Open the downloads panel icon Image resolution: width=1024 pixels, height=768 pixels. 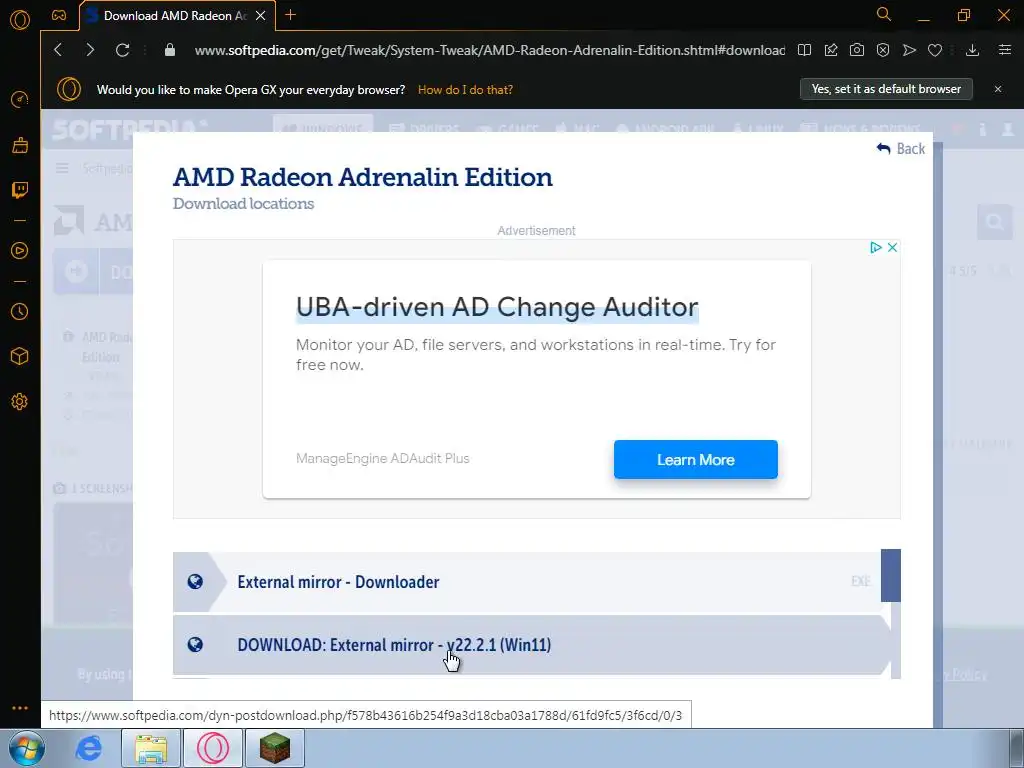972,50
